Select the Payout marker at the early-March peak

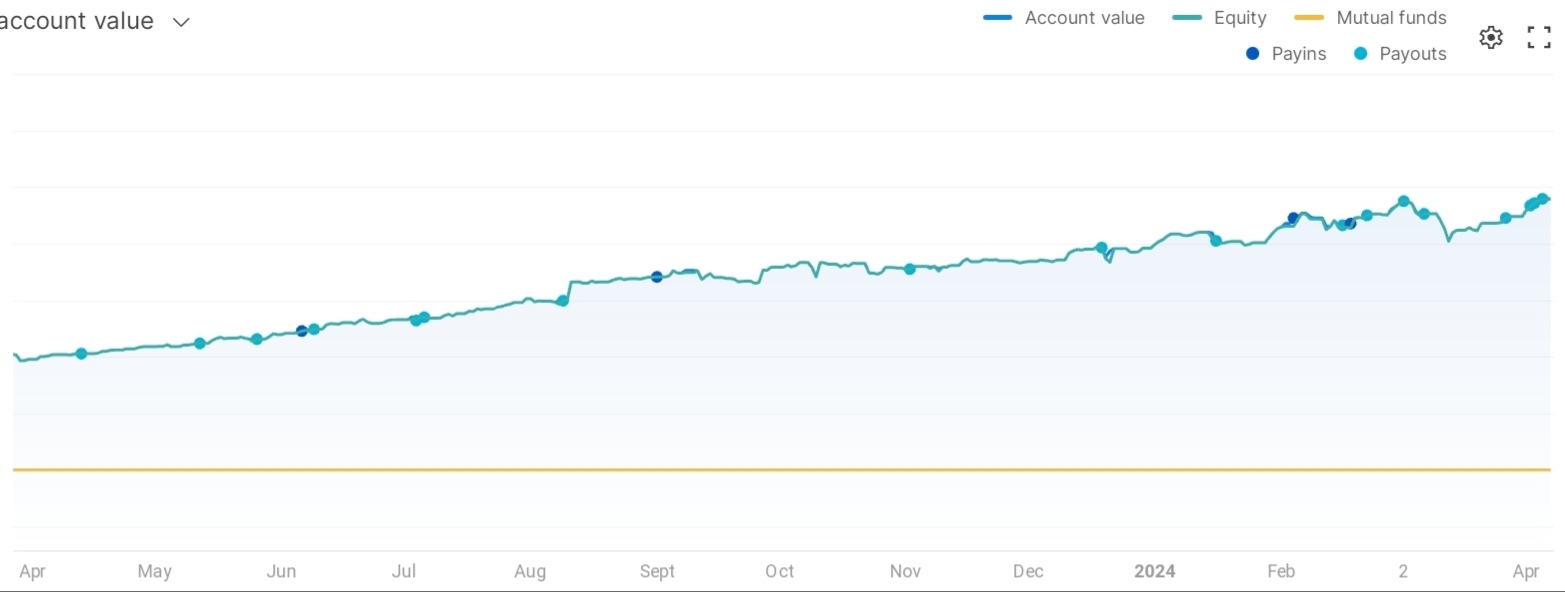1404,201
